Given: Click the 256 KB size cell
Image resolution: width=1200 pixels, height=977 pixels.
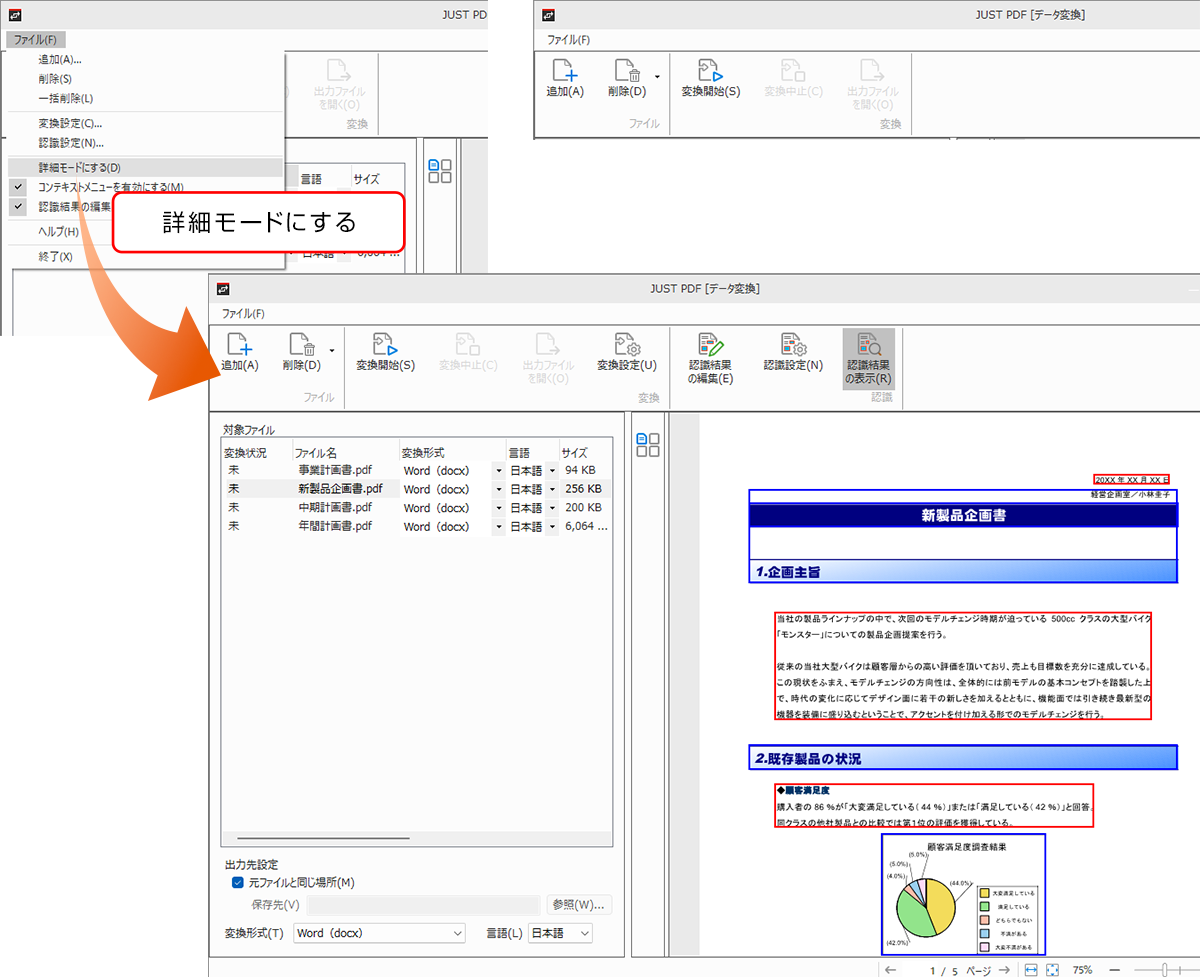Looking at the screenshot, I should tap(583, 489).
